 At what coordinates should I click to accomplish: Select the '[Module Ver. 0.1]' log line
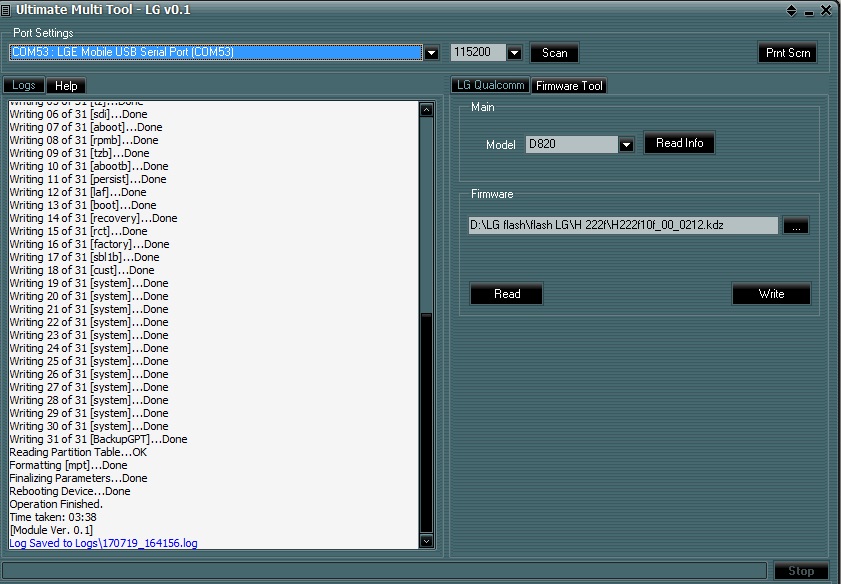(x=51, y=530)
